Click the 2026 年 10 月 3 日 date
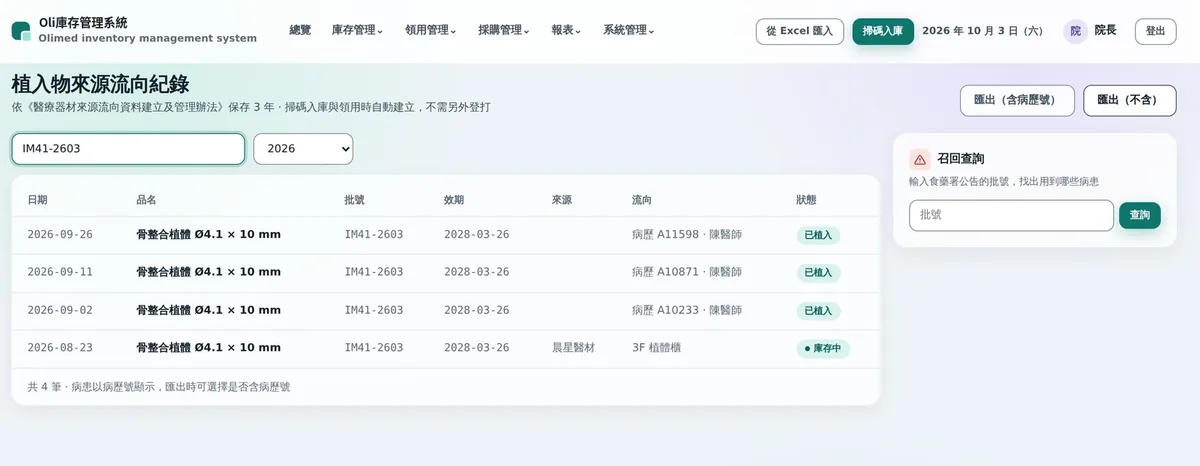The width and height of the screenshot is (1200, 466). pos(982,31)
